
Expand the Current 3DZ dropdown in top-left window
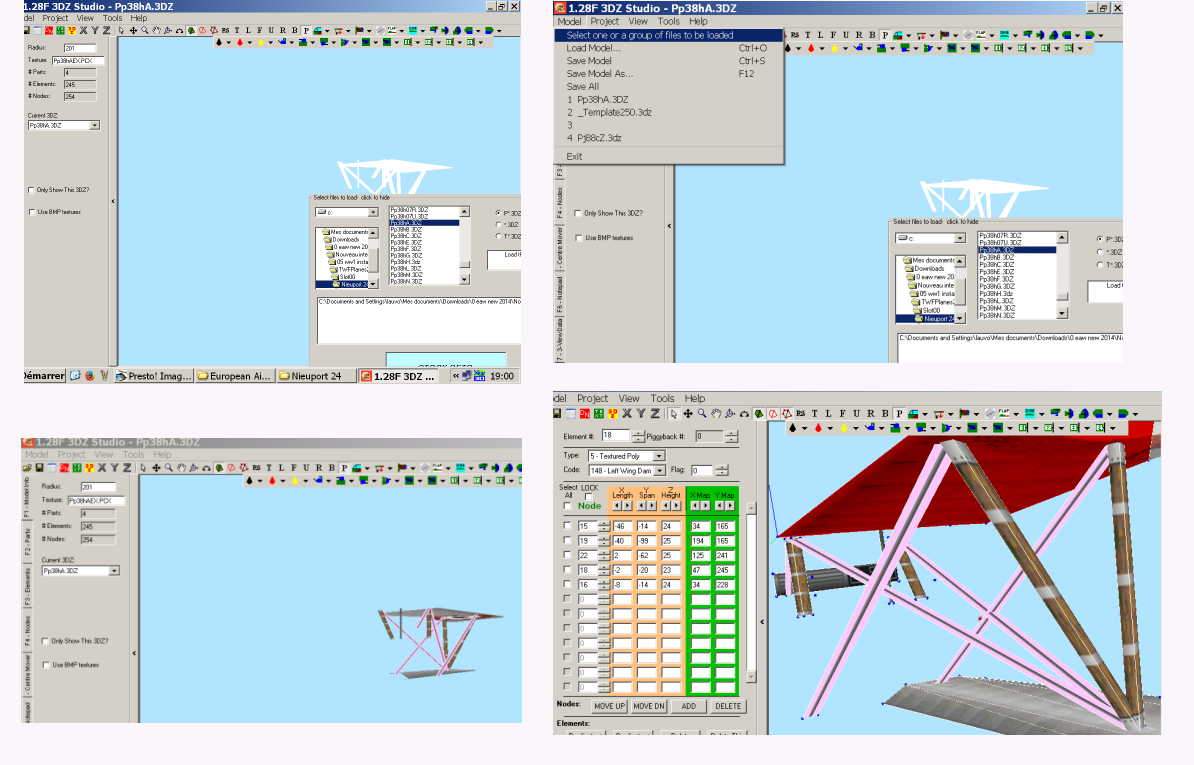94,126
